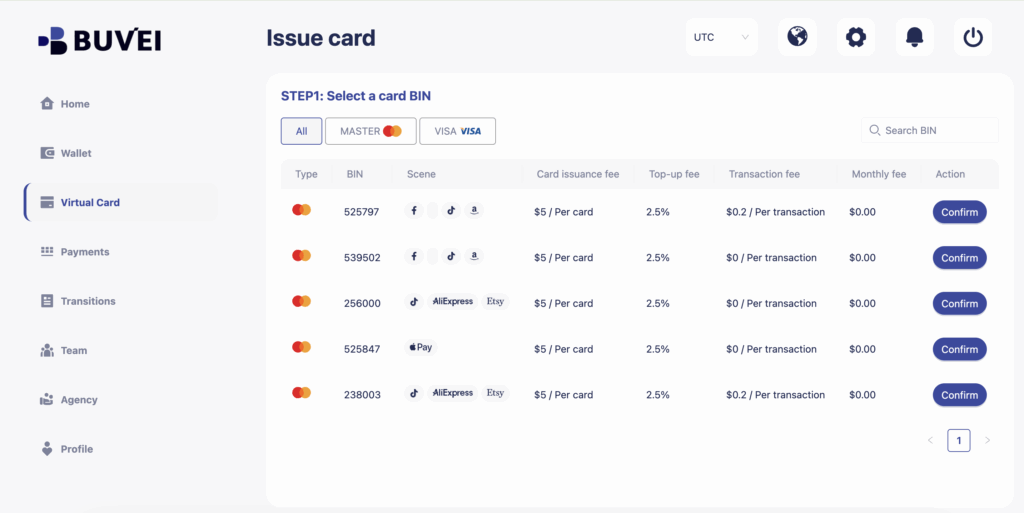The height and width of the screenshot is (513, 1024).
Task: Click the BUVEI logo
Action: click(x=99, y=40)
